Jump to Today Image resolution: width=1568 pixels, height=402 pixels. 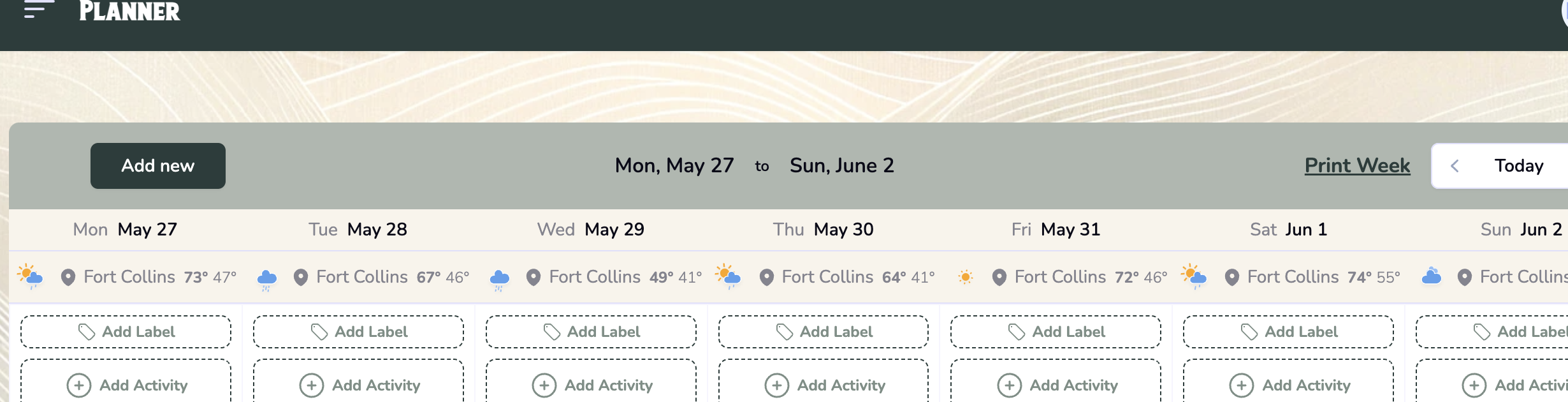click(1519, 166)
